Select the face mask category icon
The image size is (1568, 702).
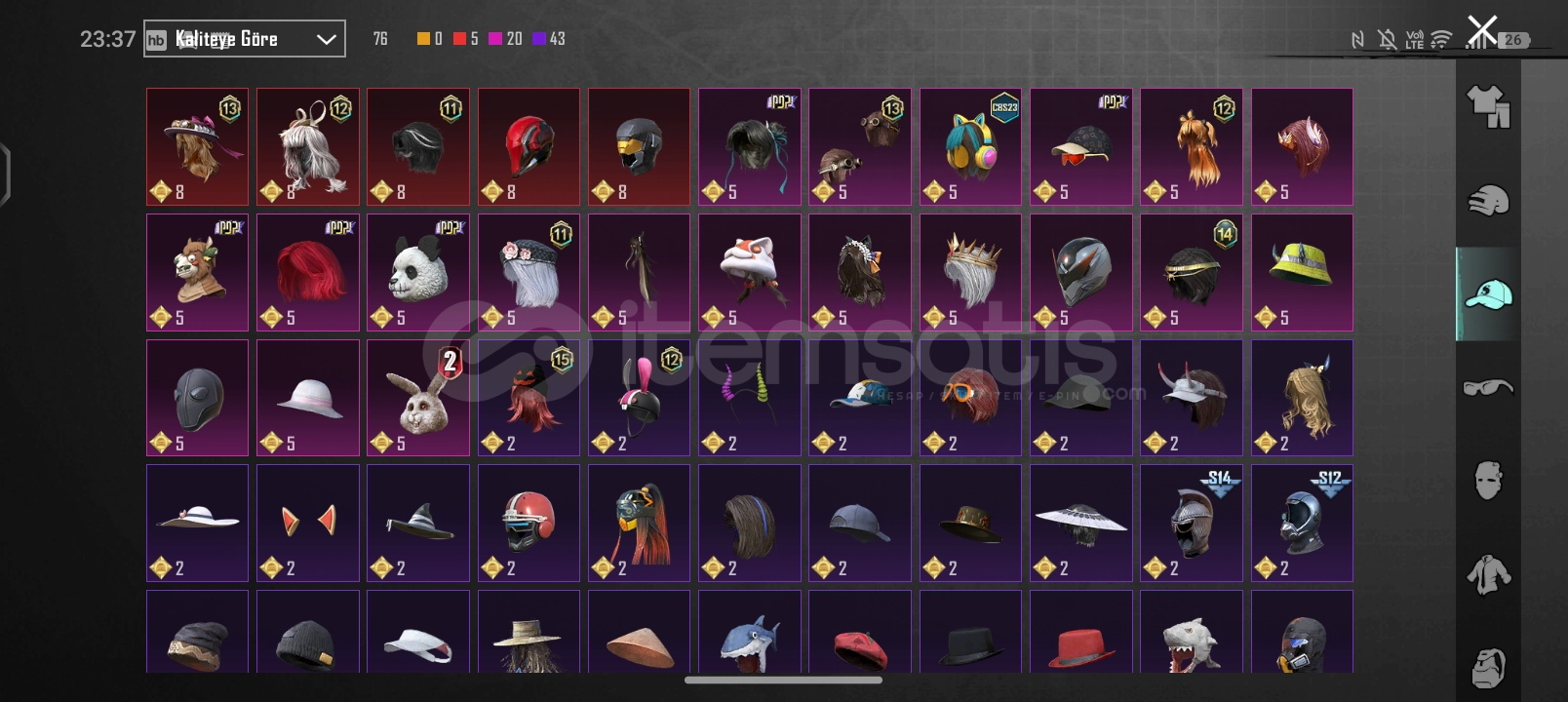1488,480
